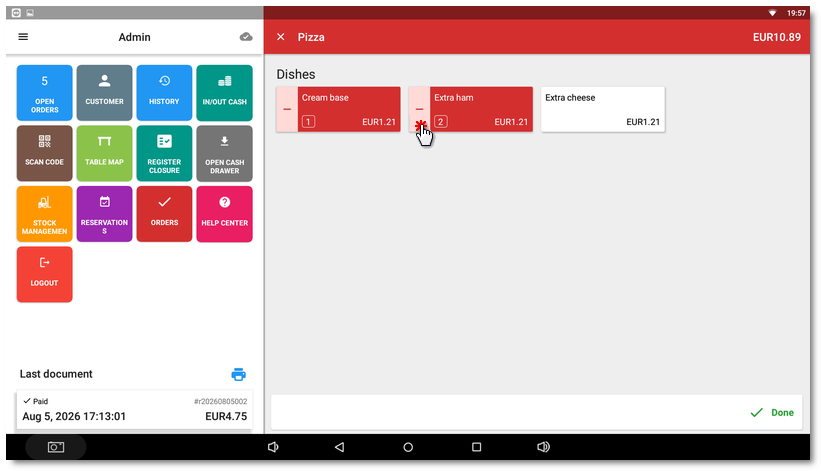Launch Scan Code tile
This screenshot has width=821, height=471.
pos(45,153)
